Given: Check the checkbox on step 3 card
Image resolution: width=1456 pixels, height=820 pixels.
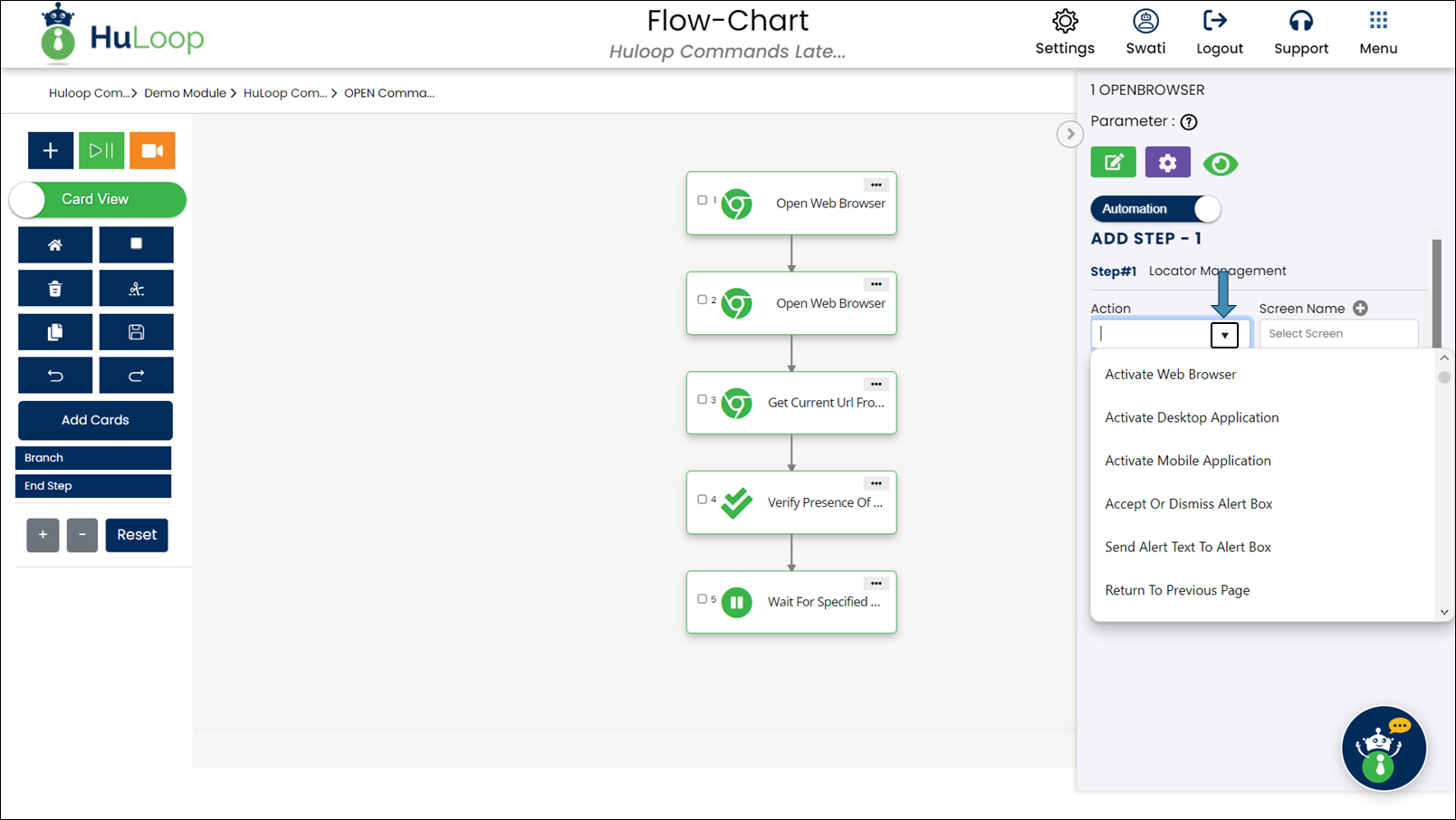Looking at the screenshot, I should tap(702, 399).
